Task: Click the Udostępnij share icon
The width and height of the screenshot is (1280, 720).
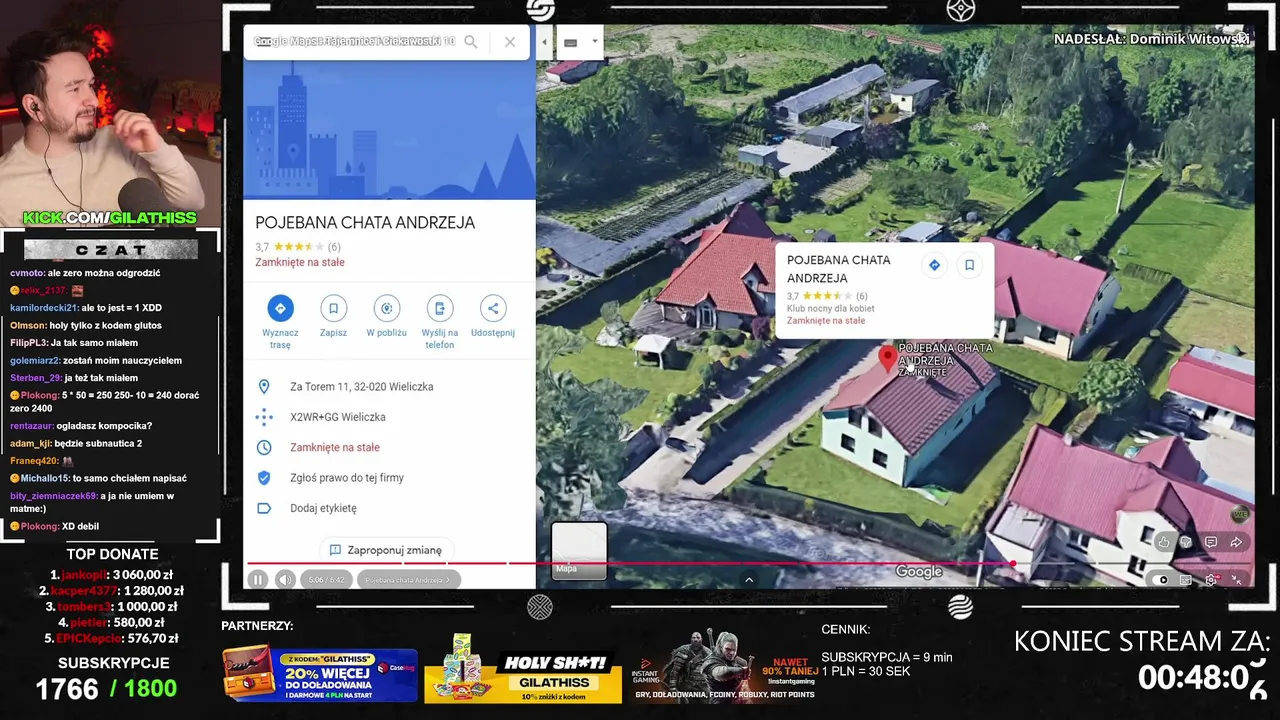Action: tap(492, 308)
